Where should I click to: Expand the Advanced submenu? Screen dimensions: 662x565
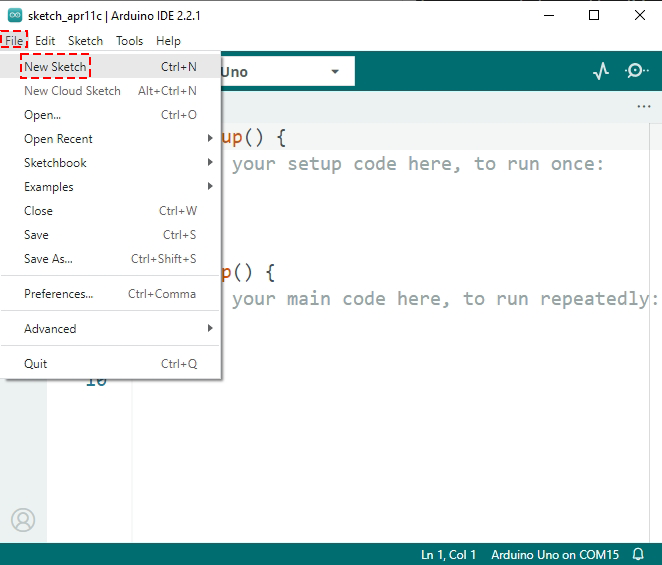point(111,329)
